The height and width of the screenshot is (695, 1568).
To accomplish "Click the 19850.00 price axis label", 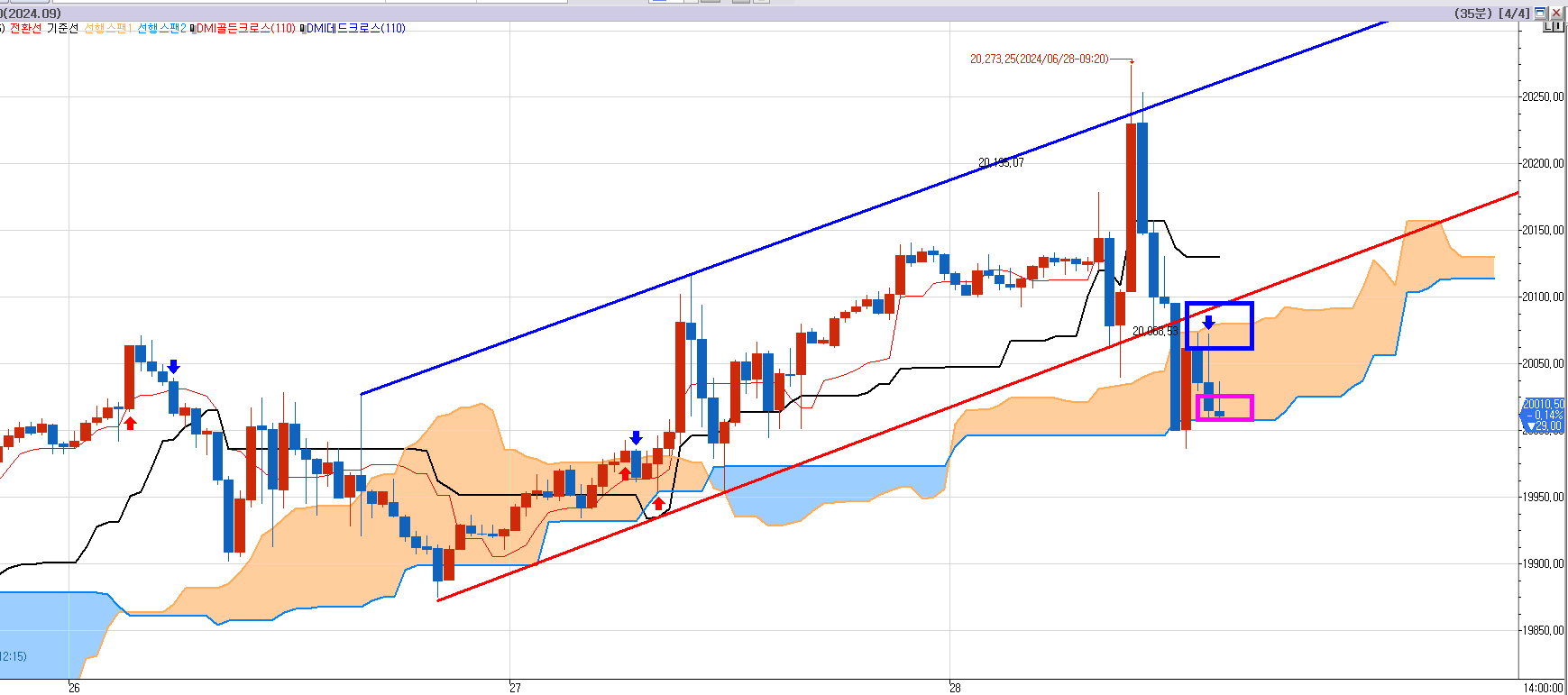I will (1543, 631).
